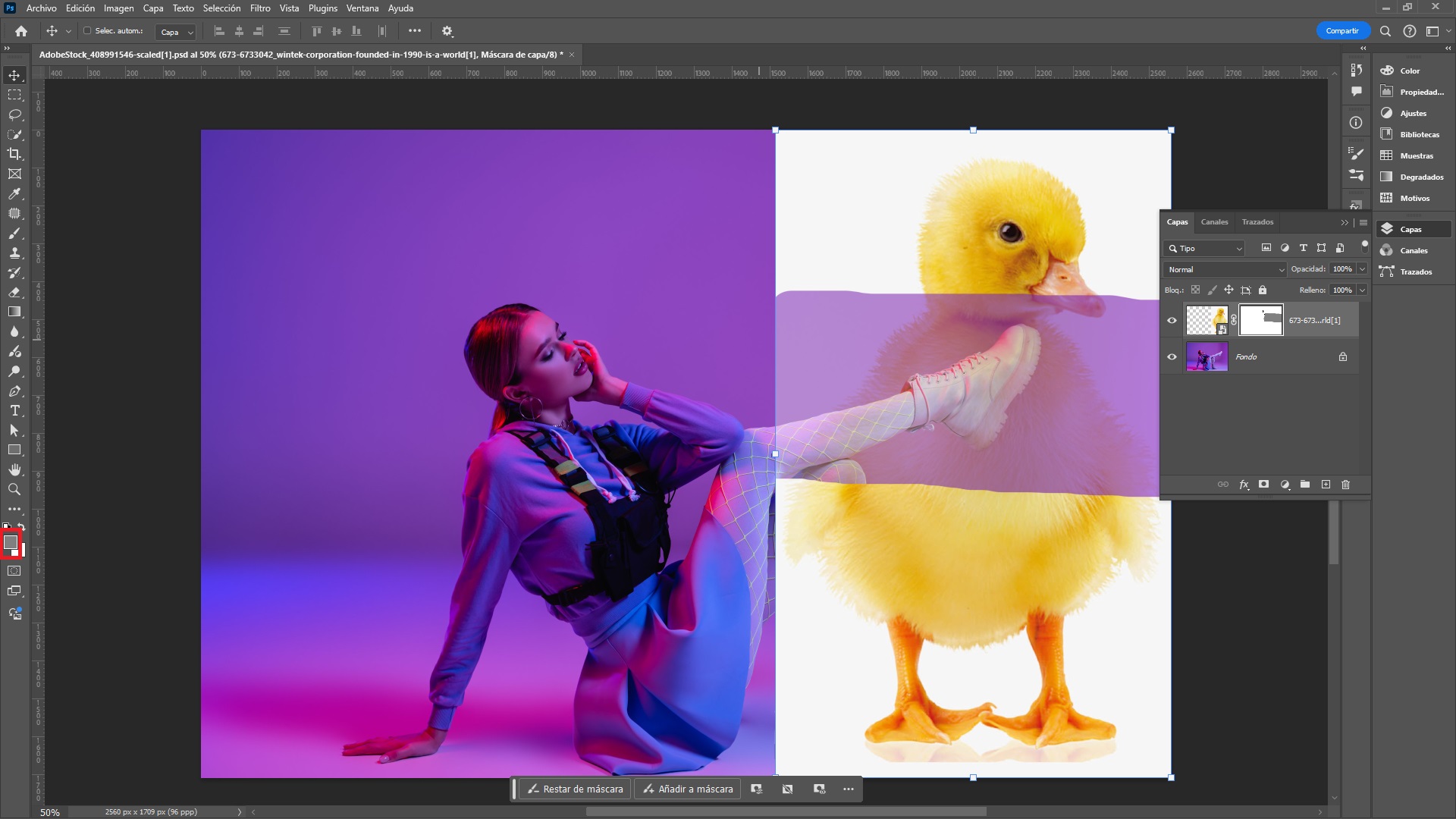Select the Rectangle shape tool
The width and height of the screenshot is (1456, 819).
pyautogui.click(x=14, y=450)
